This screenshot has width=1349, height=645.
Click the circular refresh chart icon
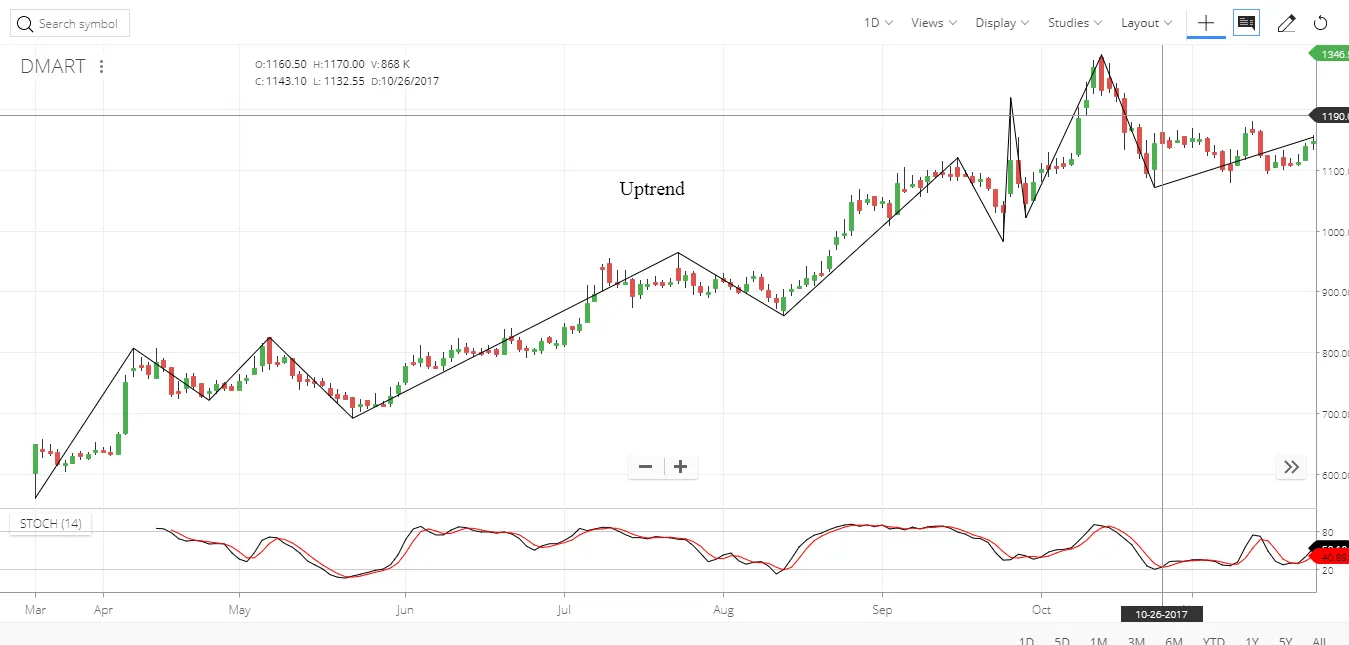click(1320, 23)
